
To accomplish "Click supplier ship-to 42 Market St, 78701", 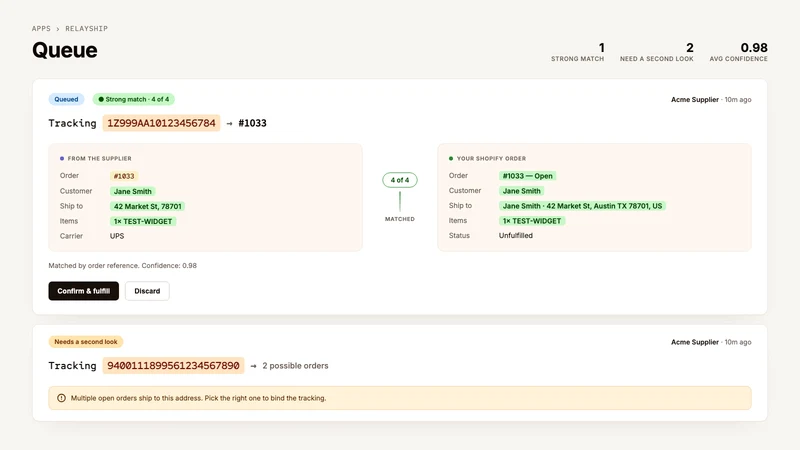I will coord(147,206).
